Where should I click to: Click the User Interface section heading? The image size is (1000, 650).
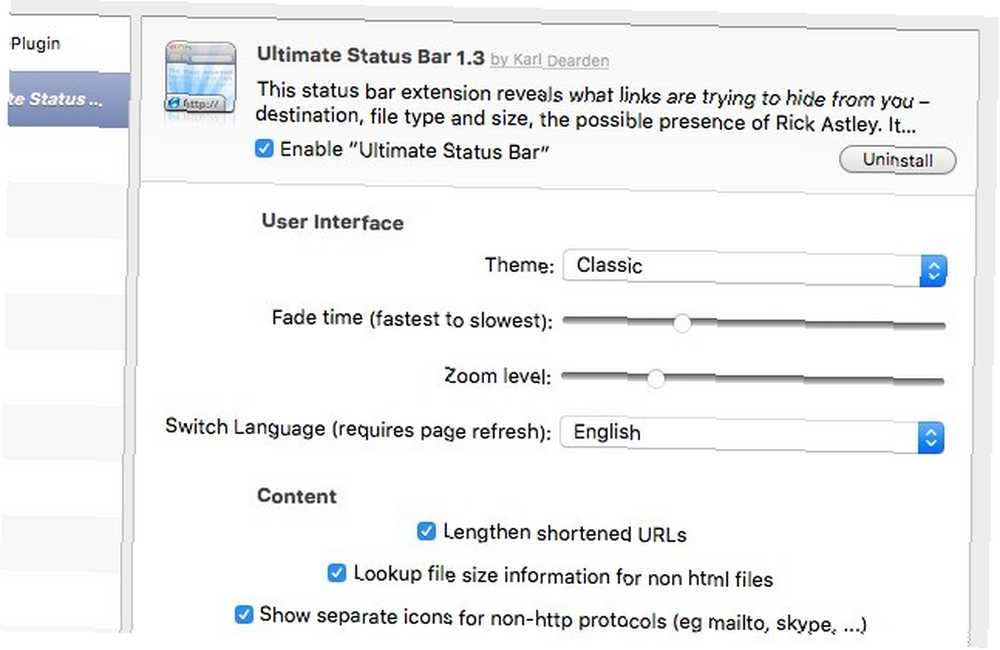(x=332, y=221)
